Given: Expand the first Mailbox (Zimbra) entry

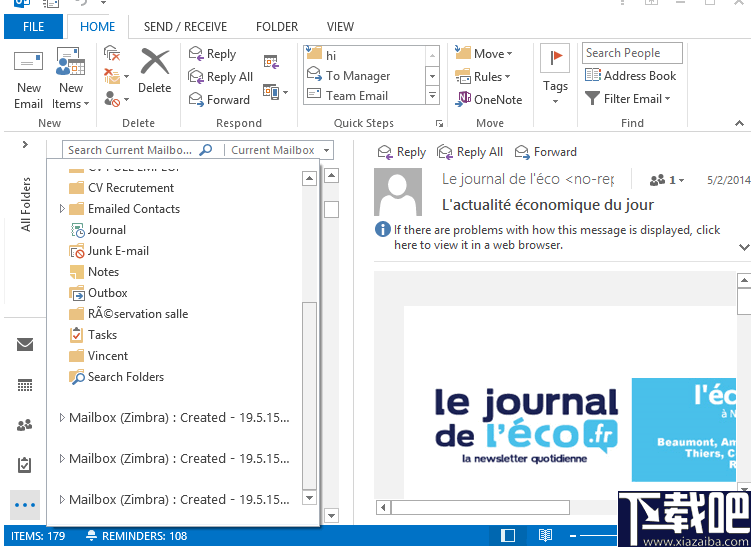Looking at the screenshot, I should pyautogui.click(x=62, y=417).
